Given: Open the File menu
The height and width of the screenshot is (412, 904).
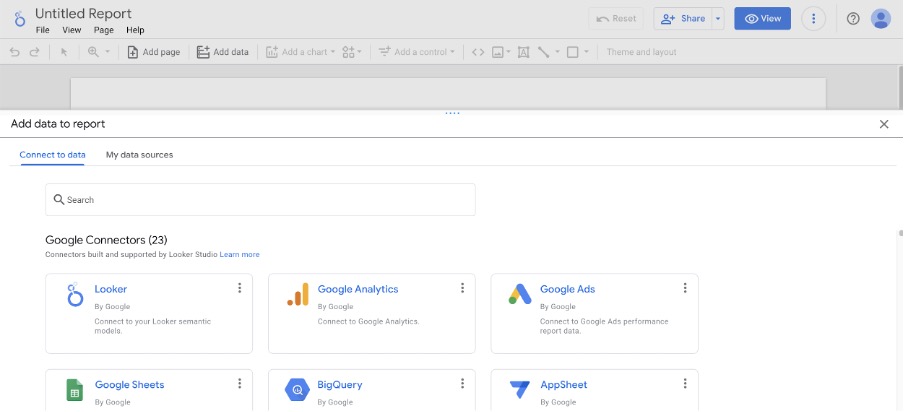Looking at the screenshot, I should (x=43, y=30).
